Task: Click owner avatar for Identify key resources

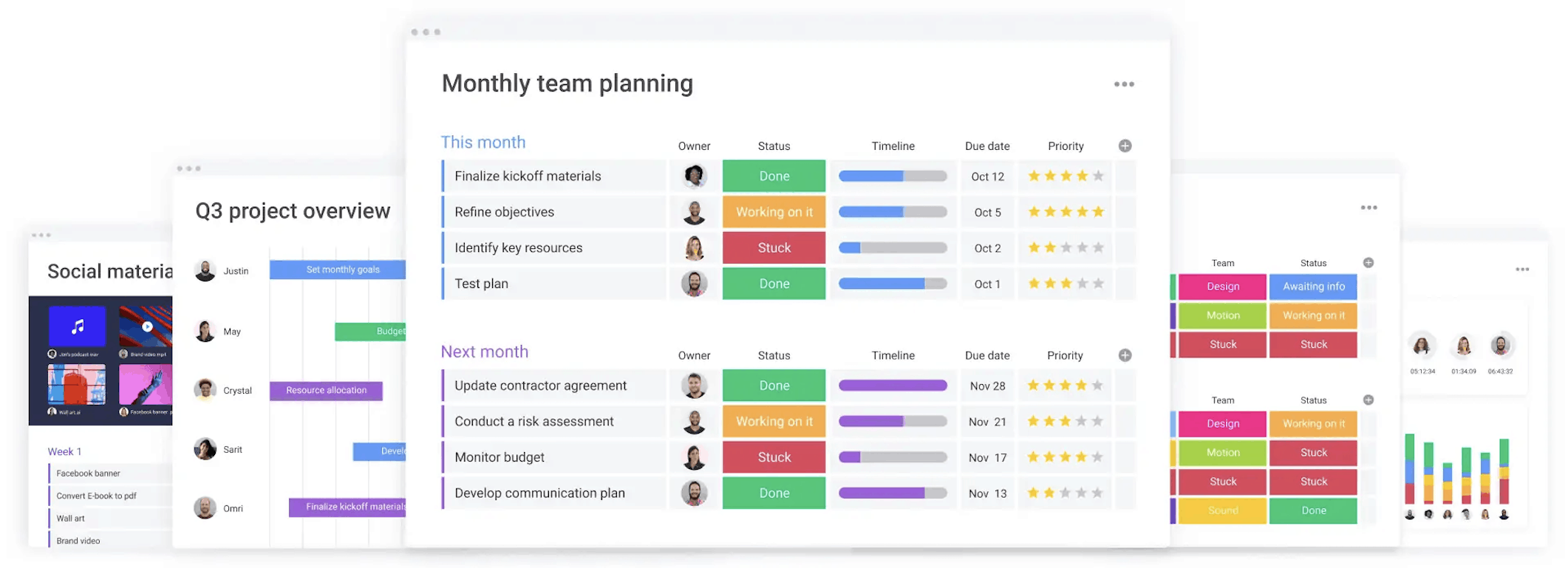Action: (694, 248)
